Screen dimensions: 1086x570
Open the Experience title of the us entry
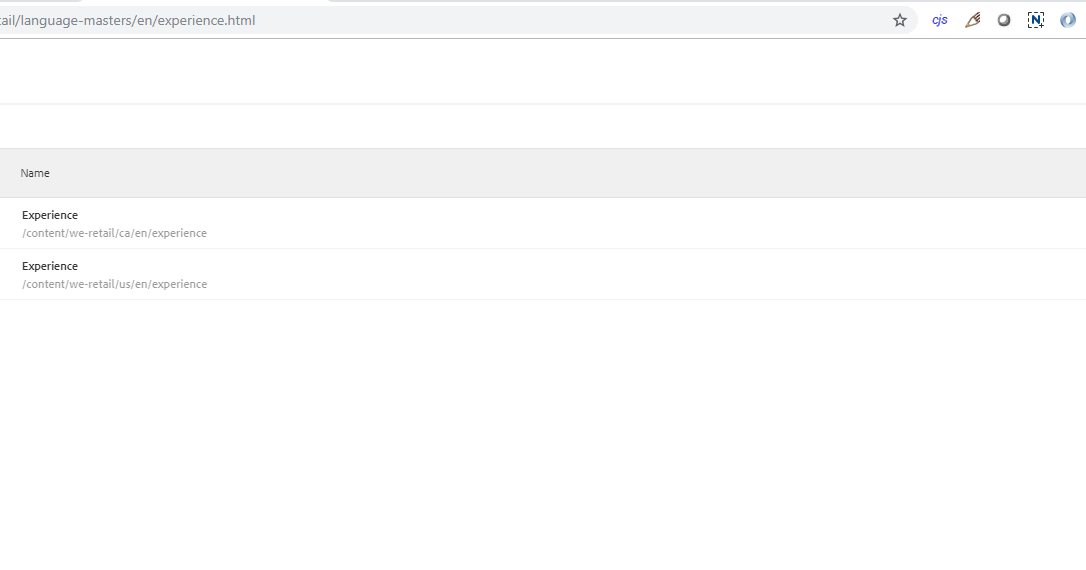50,266
